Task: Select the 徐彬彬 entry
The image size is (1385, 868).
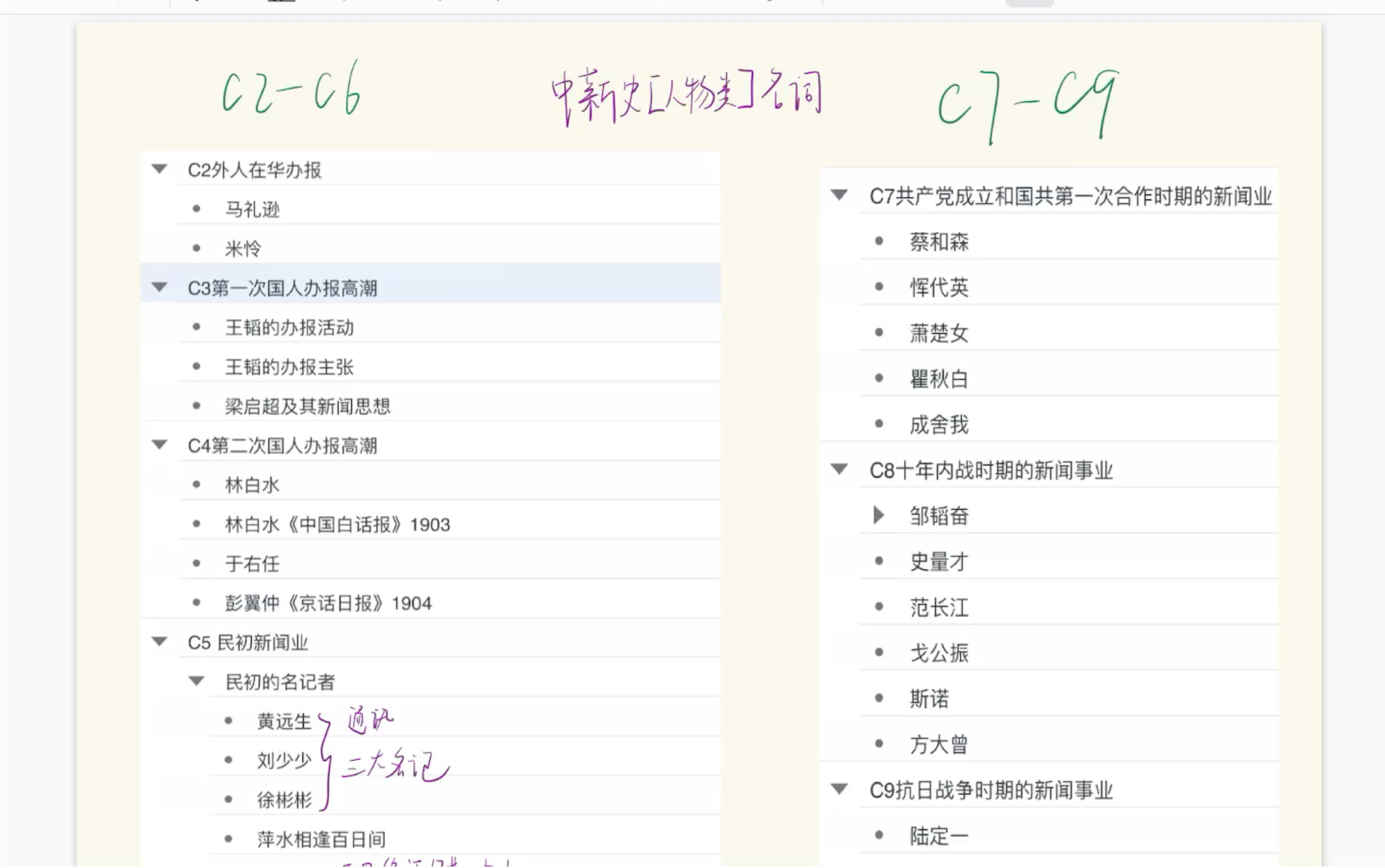Action: coord(284,799)
